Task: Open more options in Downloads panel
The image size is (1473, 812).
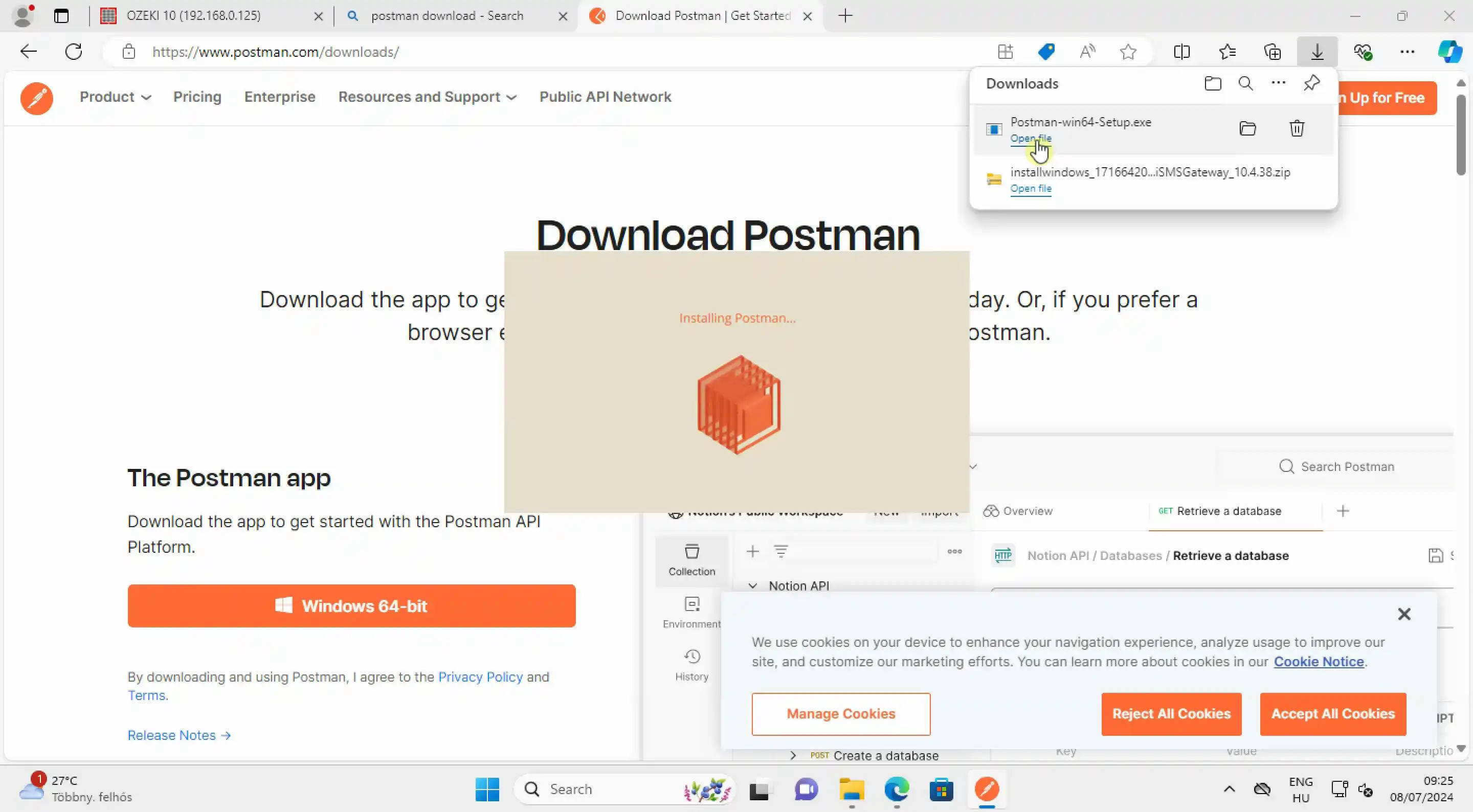Action: (x=1279, y=83)
